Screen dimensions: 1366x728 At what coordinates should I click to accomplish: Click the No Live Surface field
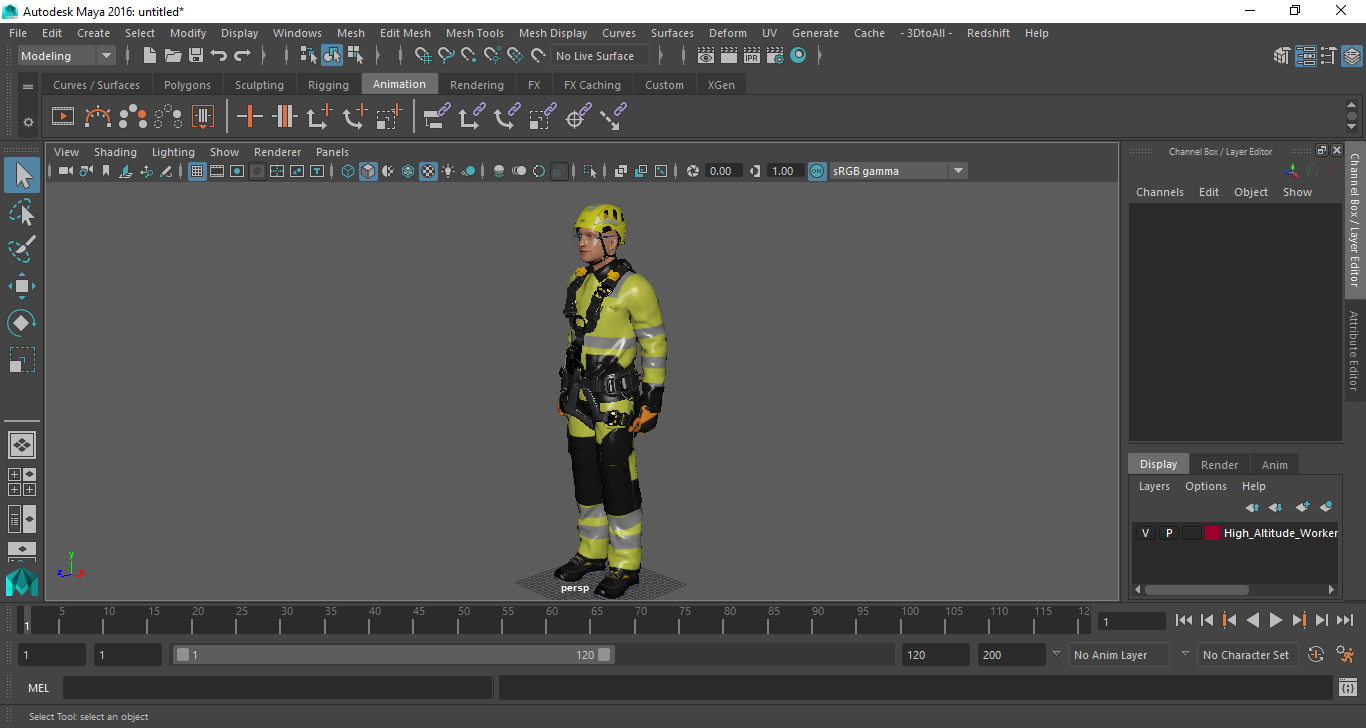(600, 56)
